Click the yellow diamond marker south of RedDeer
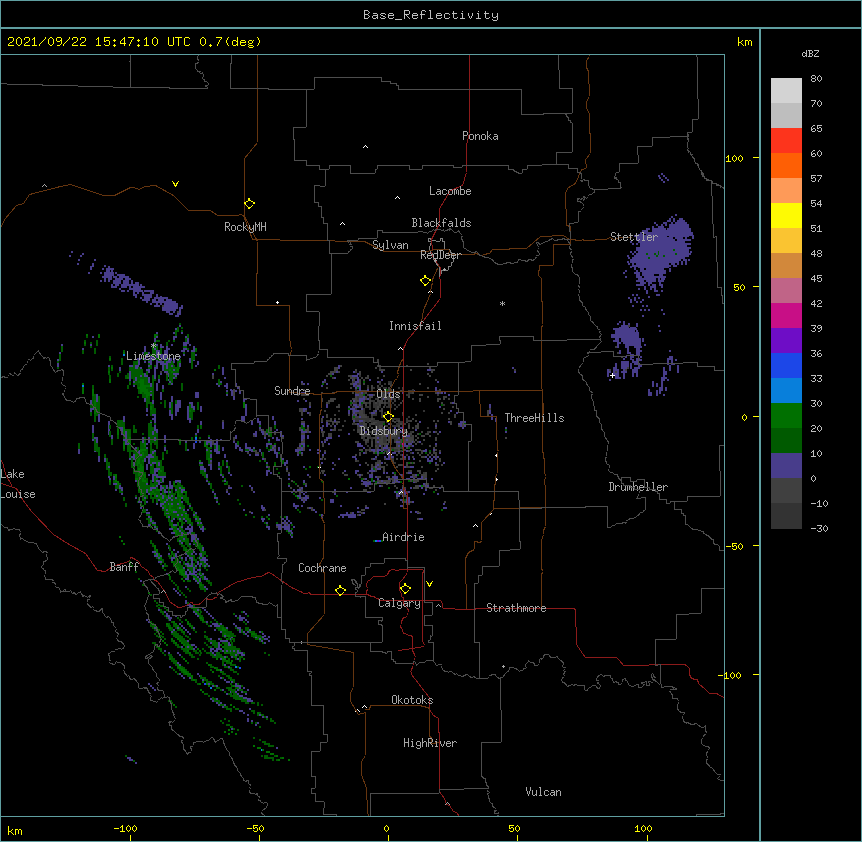 [x=426, y=281]
